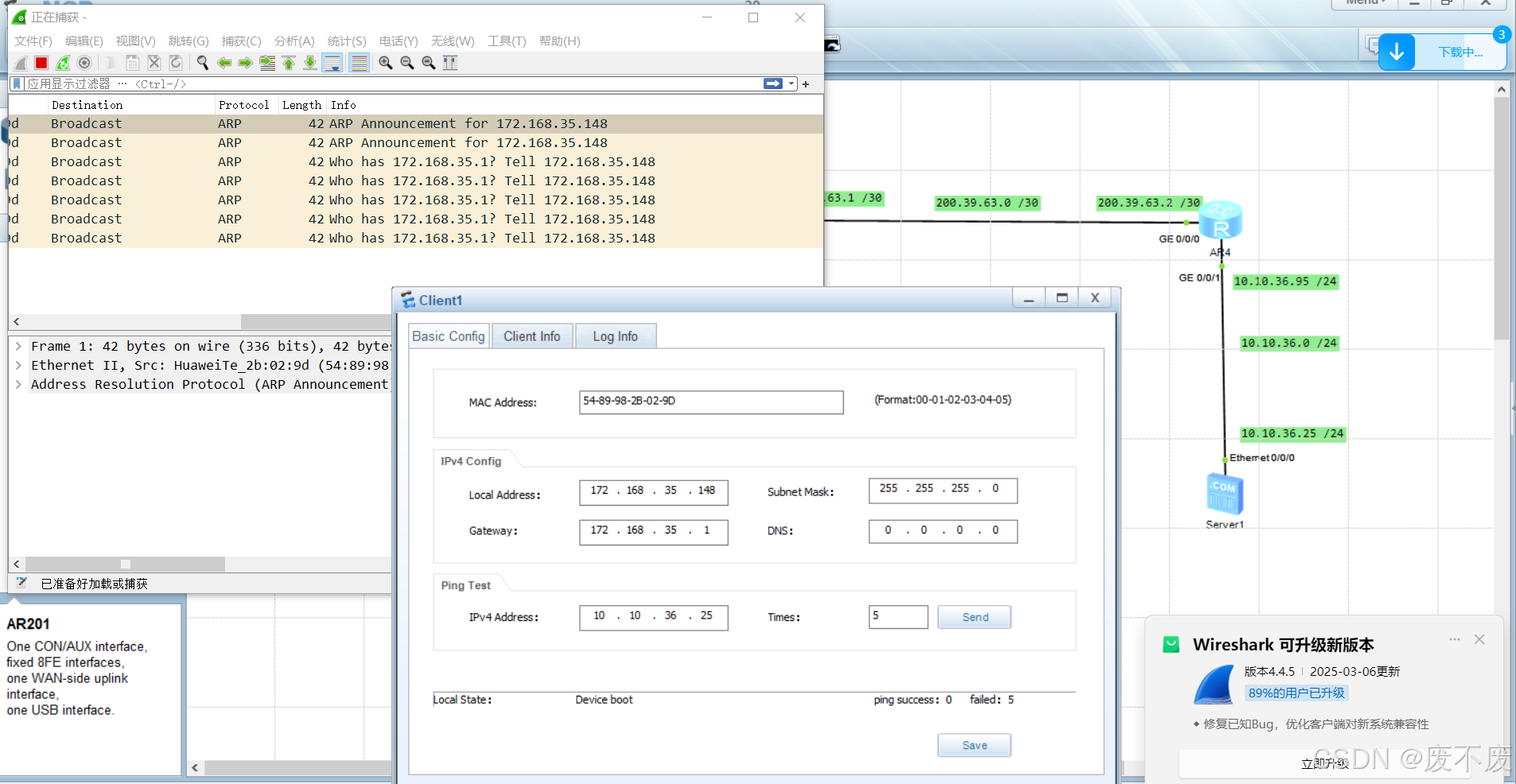1516x784 pixels.
Task: Click the Subnet Mask field
Action: tap(943, 491)
